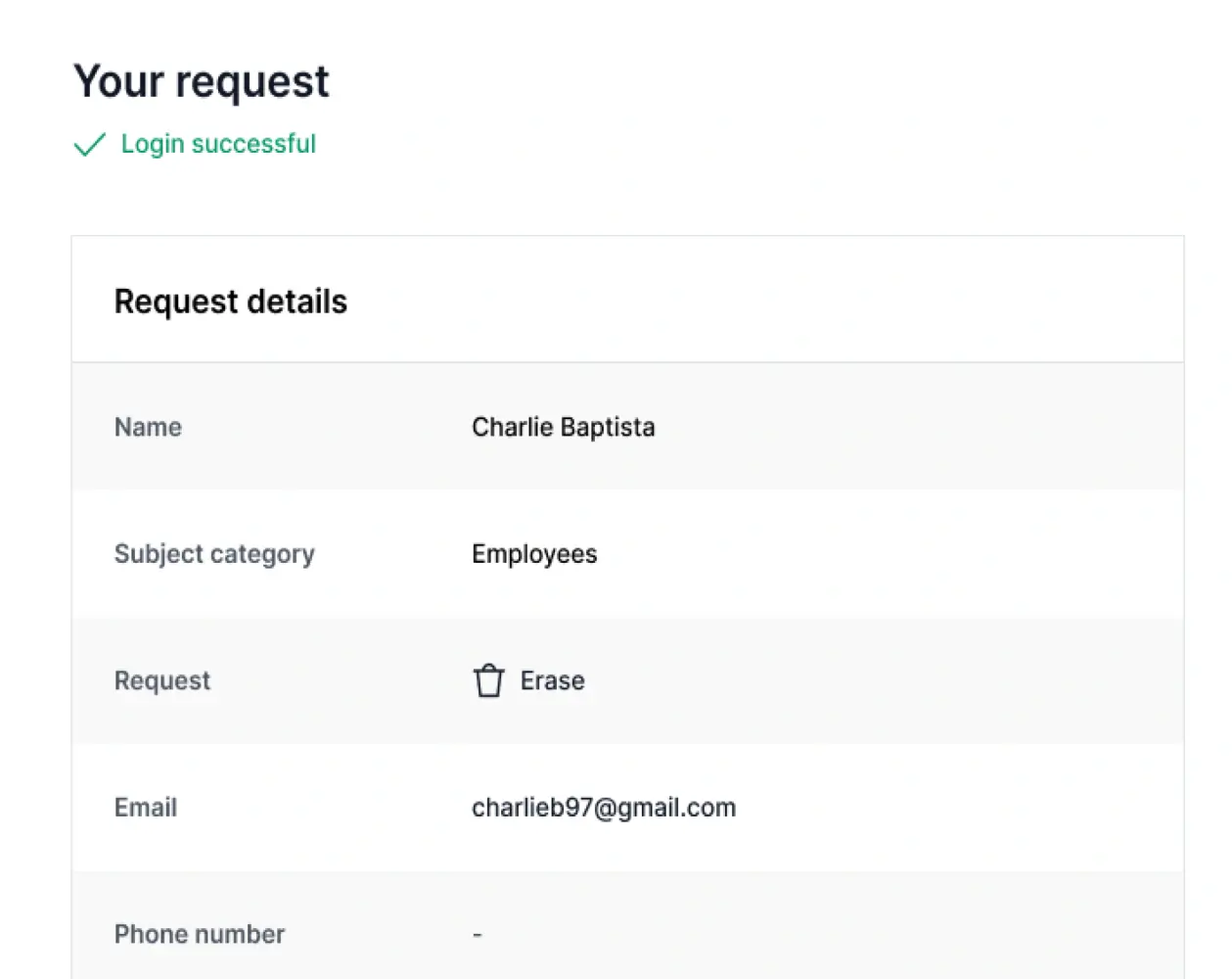Click the 'Your request' page heading
Screen dimensions: 1232x979
[202, 81]
